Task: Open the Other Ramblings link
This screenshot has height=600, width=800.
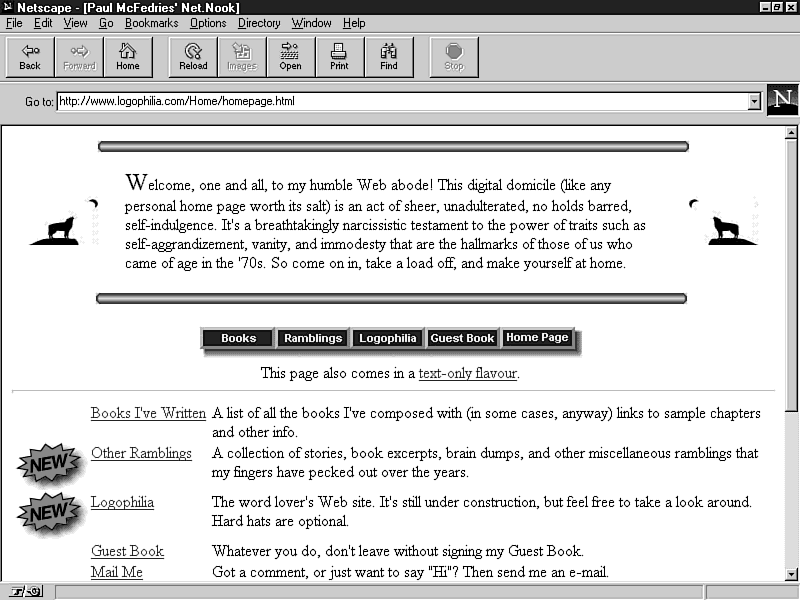Action: pos(141,453)
